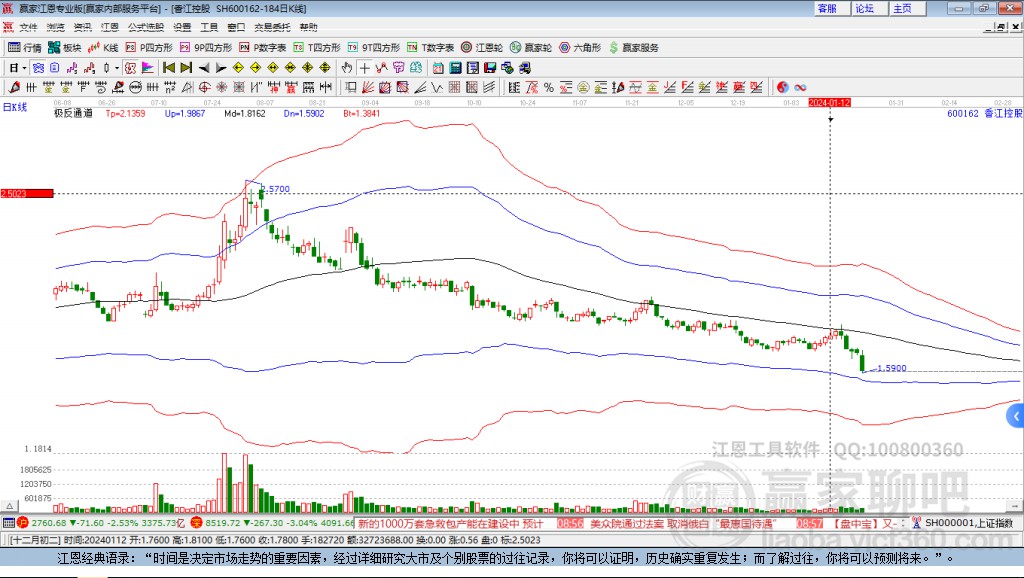The height and width of the screenshot is (578, 1024).
Task: Open the 9T四方形 tool
Action: coord(374,48)
